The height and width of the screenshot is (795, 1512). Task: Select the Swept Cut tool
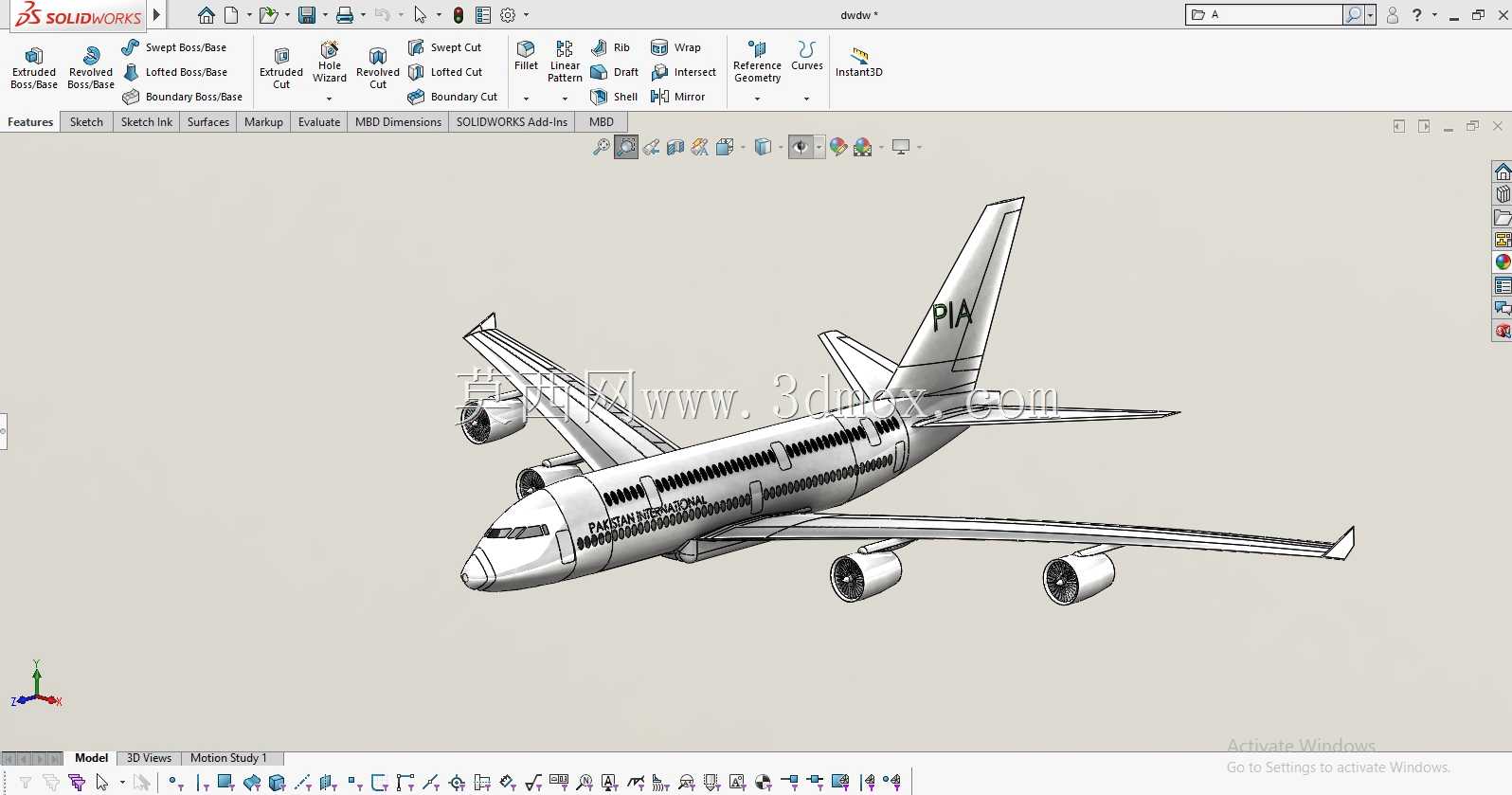(x=445, y=47)
